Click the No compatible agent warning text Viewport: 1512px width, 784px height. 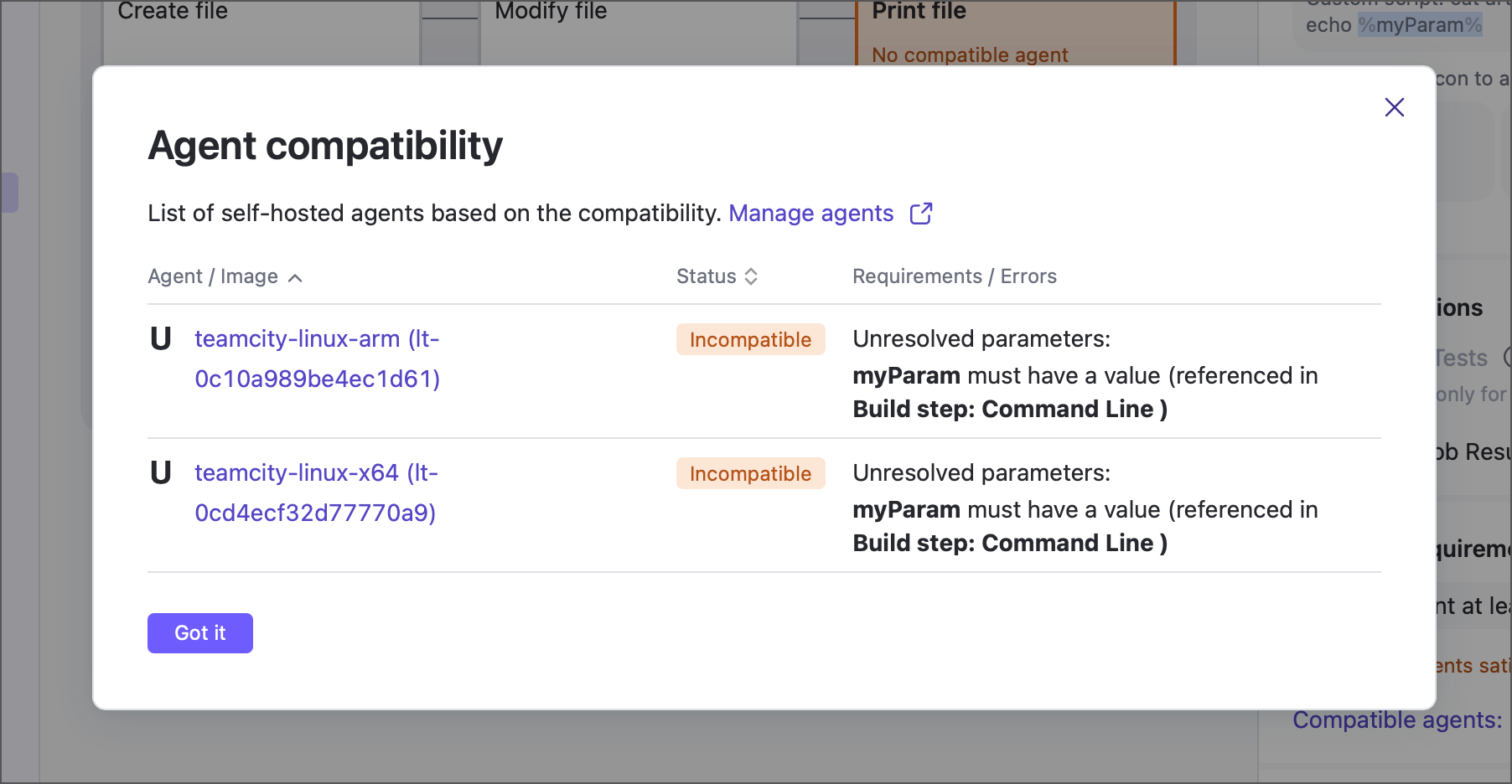click(x=970, y=54)
